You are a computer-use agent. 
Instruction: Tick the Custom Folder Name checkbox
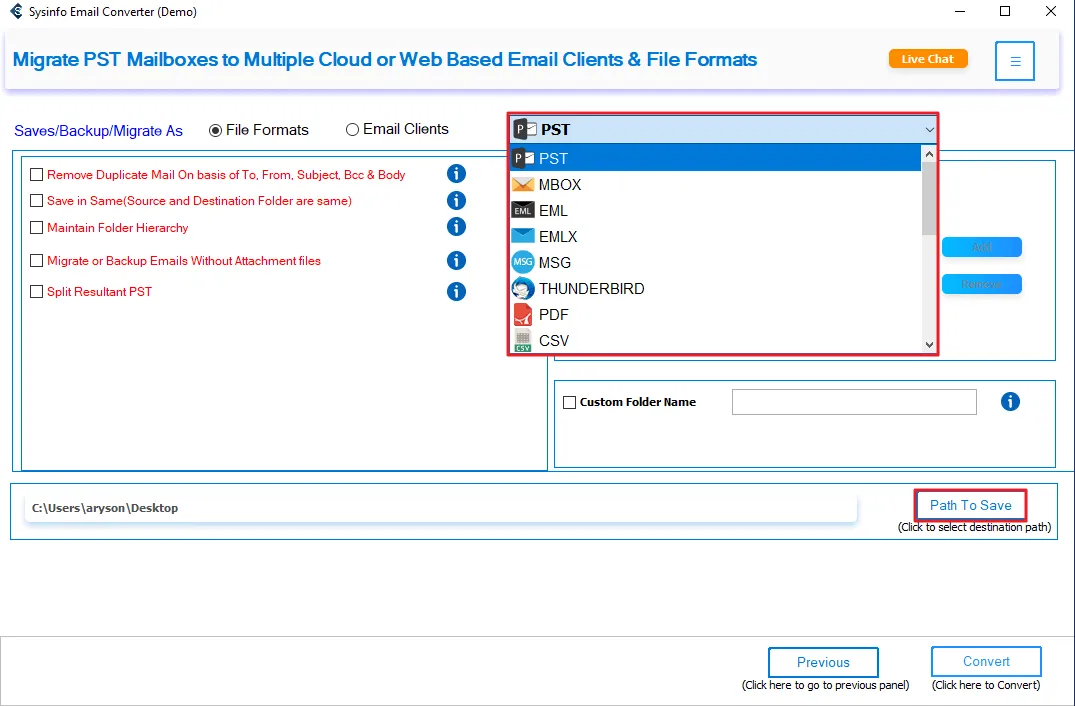pos(570,403)
